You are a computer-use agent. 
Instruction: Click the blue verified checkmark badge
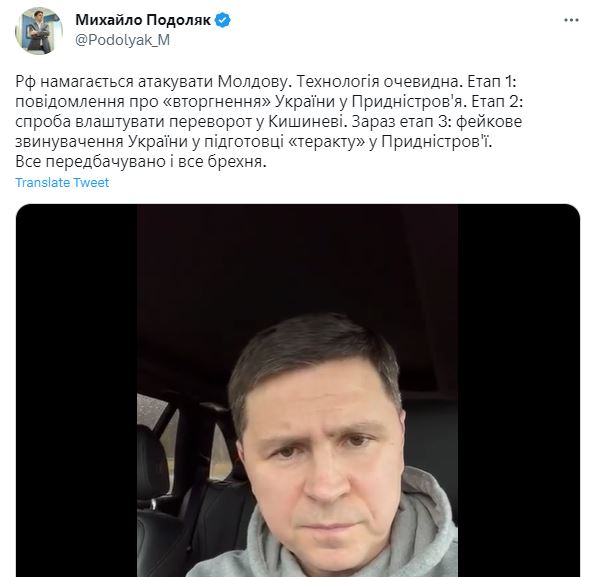tap(223, 20)
